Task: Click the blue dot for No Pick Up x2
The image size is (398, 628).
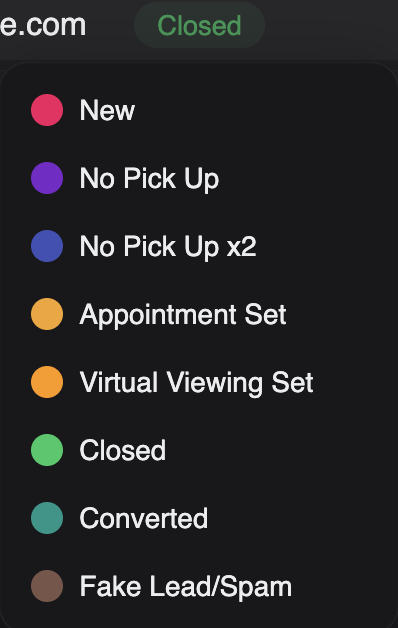Action: [x=47, y=246]
